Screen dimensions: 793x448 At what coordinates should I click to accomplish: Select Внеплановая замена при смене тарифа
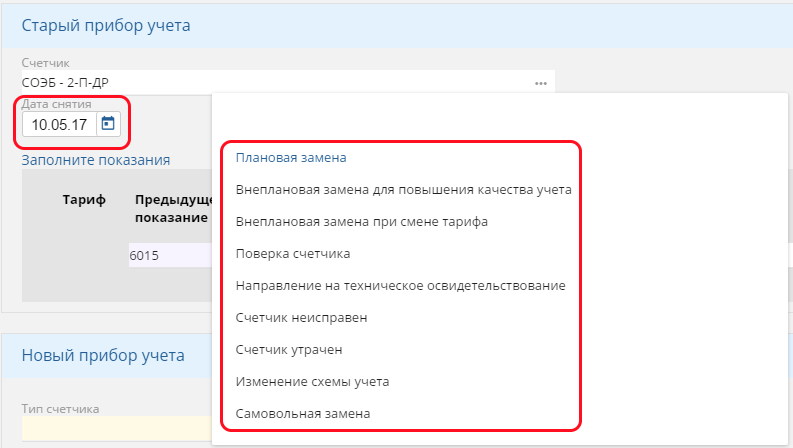[361, 222]
